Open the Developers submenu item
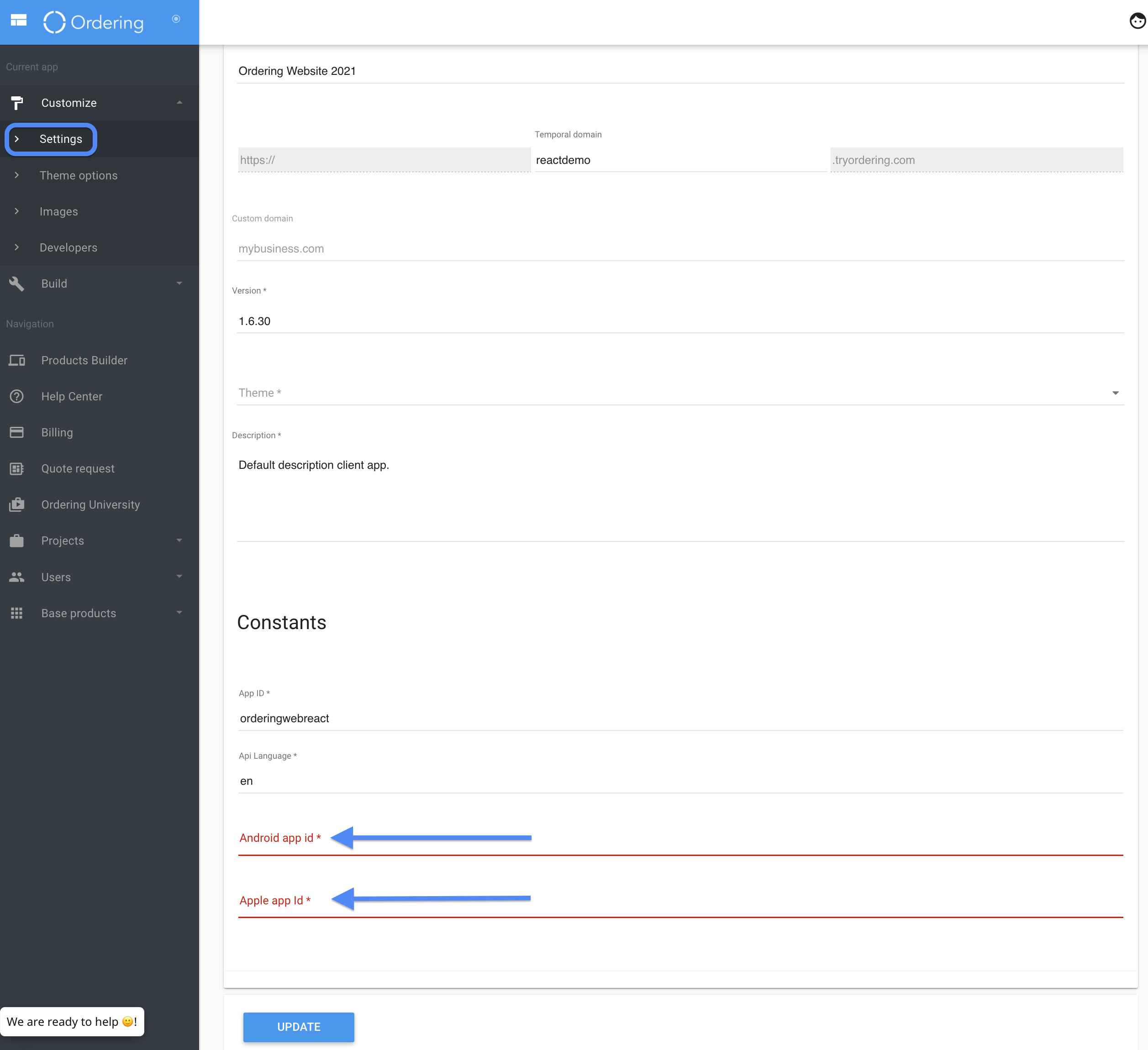 pyautogui.click(x=68, y=248)
